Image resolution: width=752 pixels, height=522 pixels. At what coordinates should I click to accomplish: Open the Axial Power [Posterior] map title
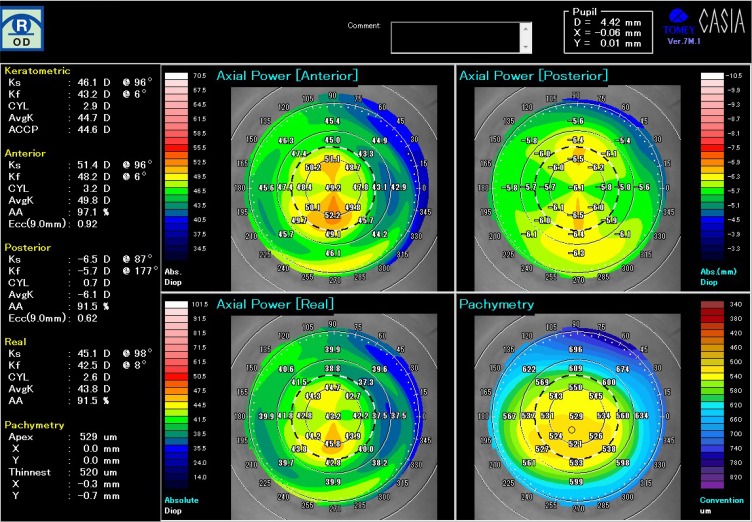(x=533, y=75)
